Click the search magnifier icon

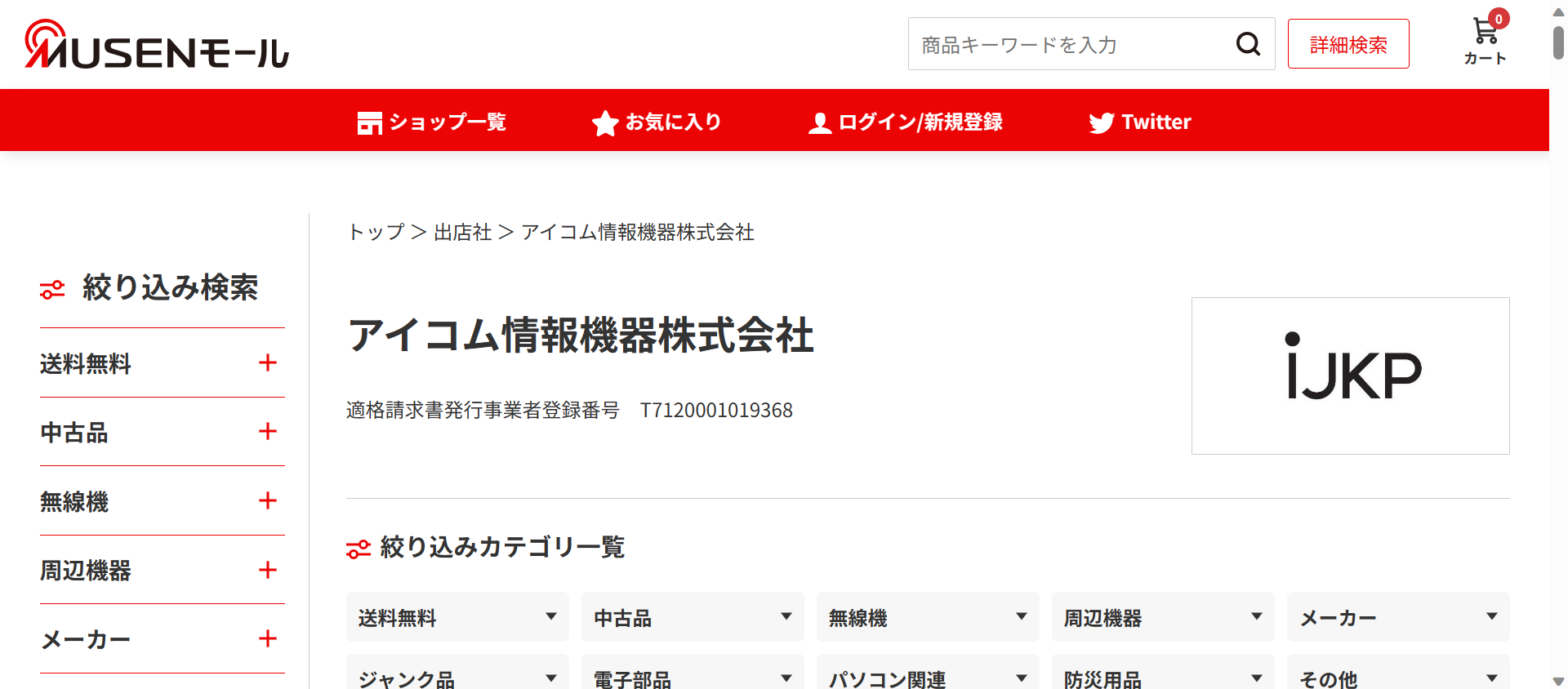click(1248, 44)
